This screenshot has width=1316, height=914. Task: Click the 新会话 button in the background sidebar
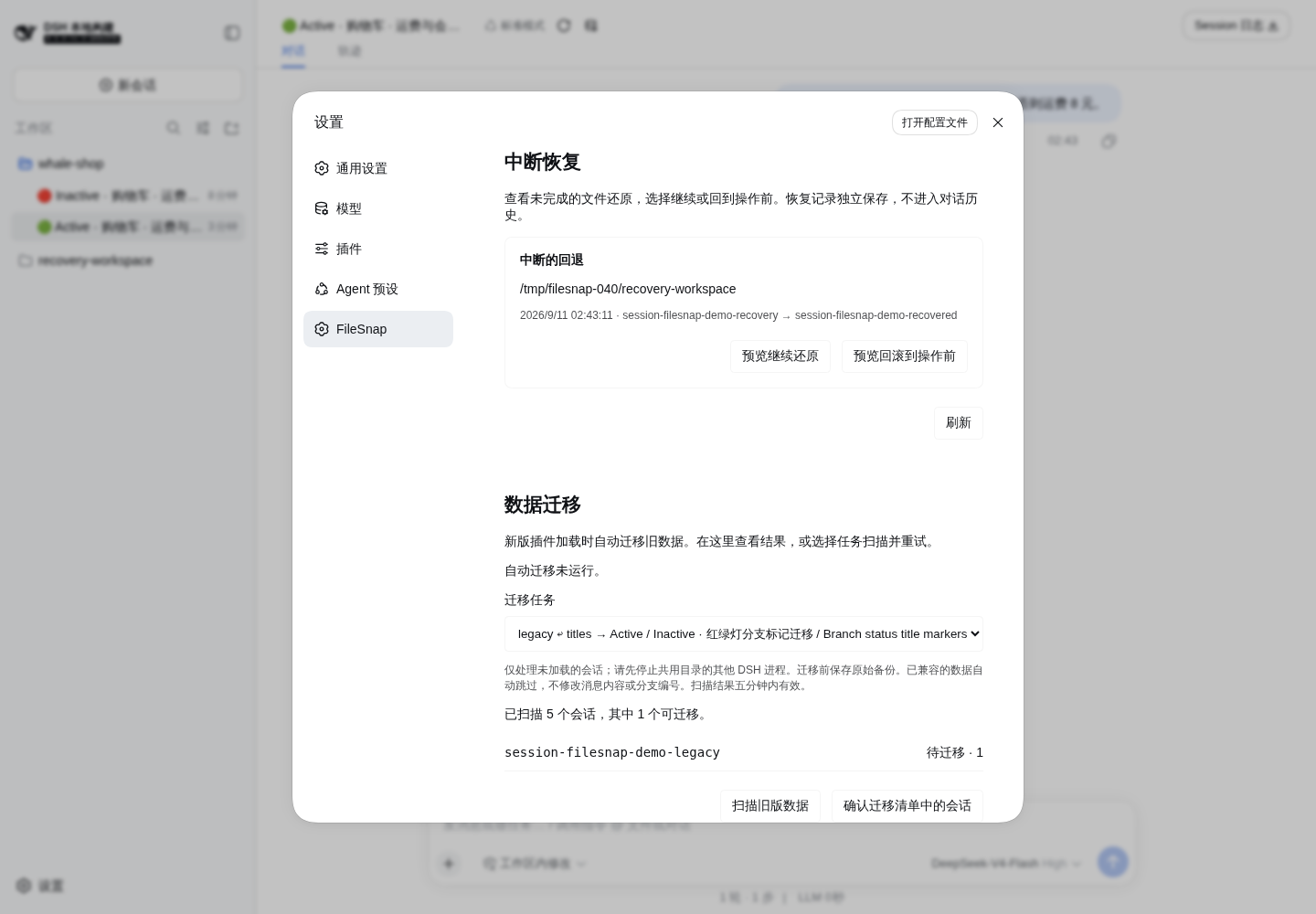click(x=128, y=85)
